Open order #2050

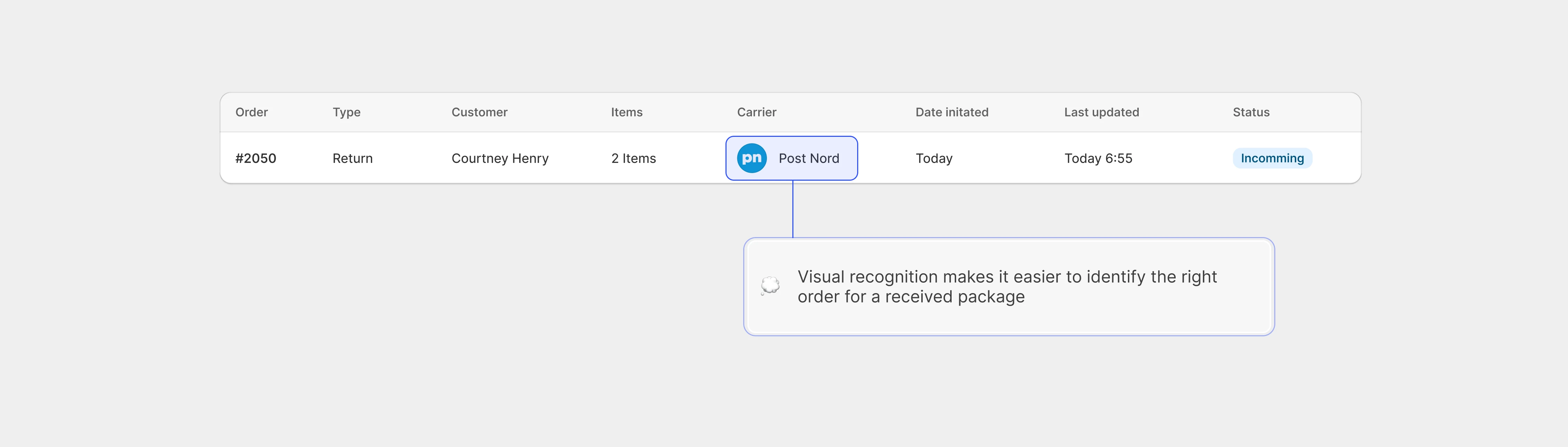pyautogui.click(x=256, y=158)
